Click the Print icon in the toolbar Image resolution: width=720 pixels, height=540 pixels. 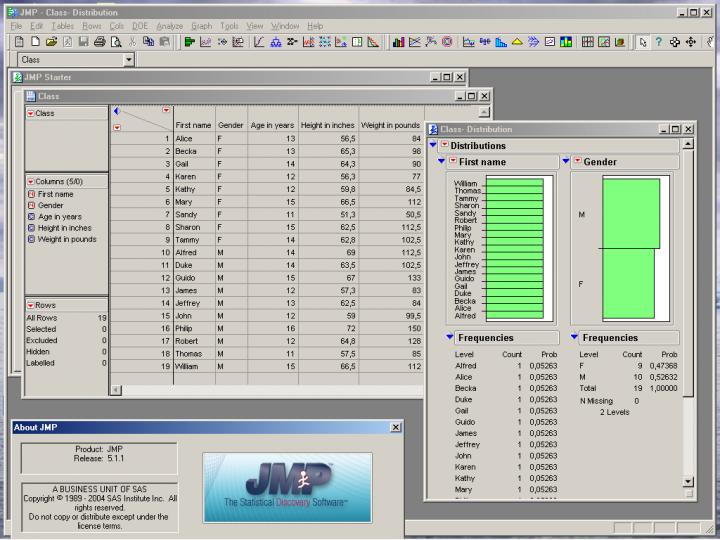100,42
